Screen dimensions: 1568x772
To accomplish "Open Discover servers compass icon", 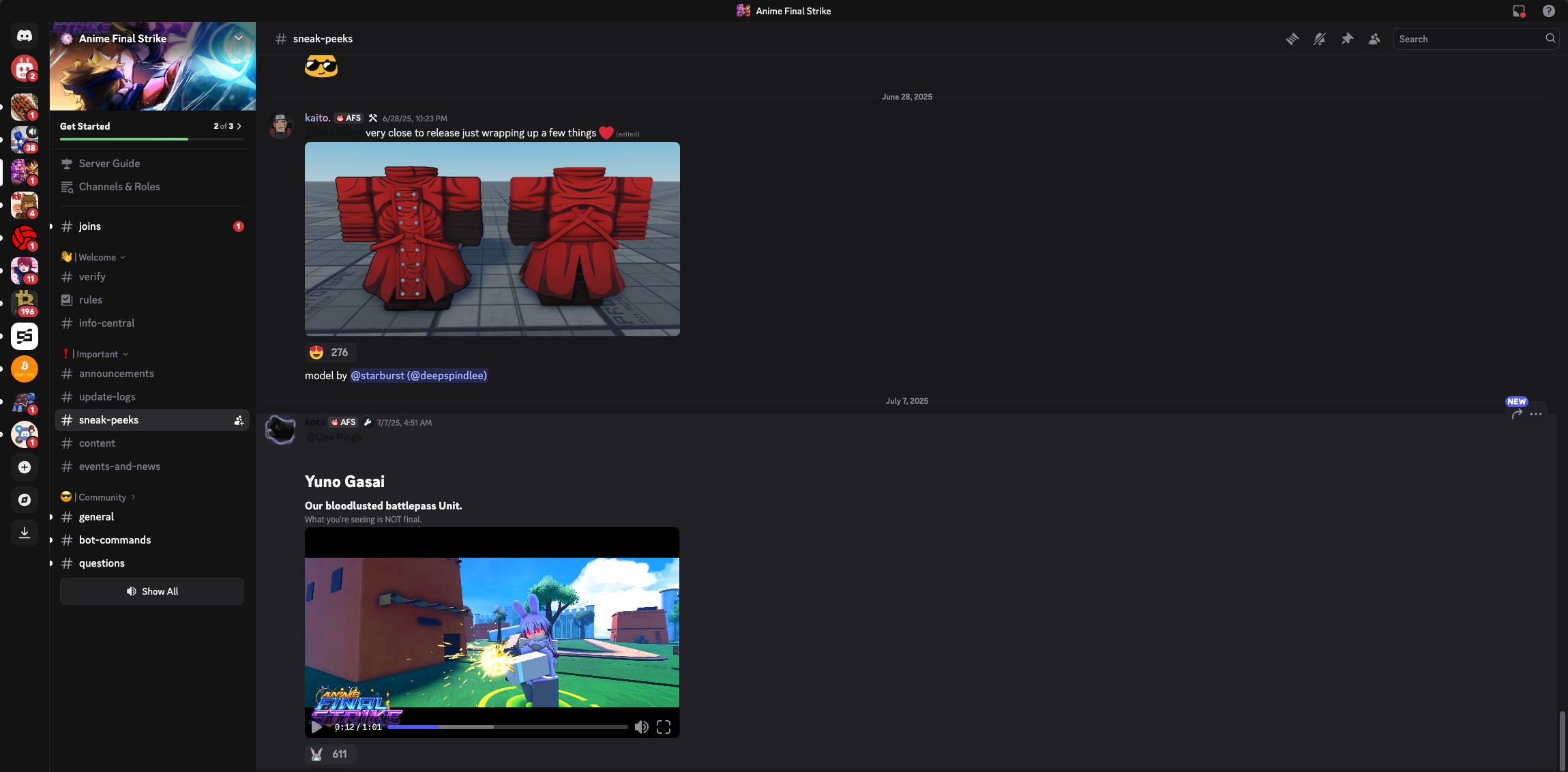I will pos(25,500).
